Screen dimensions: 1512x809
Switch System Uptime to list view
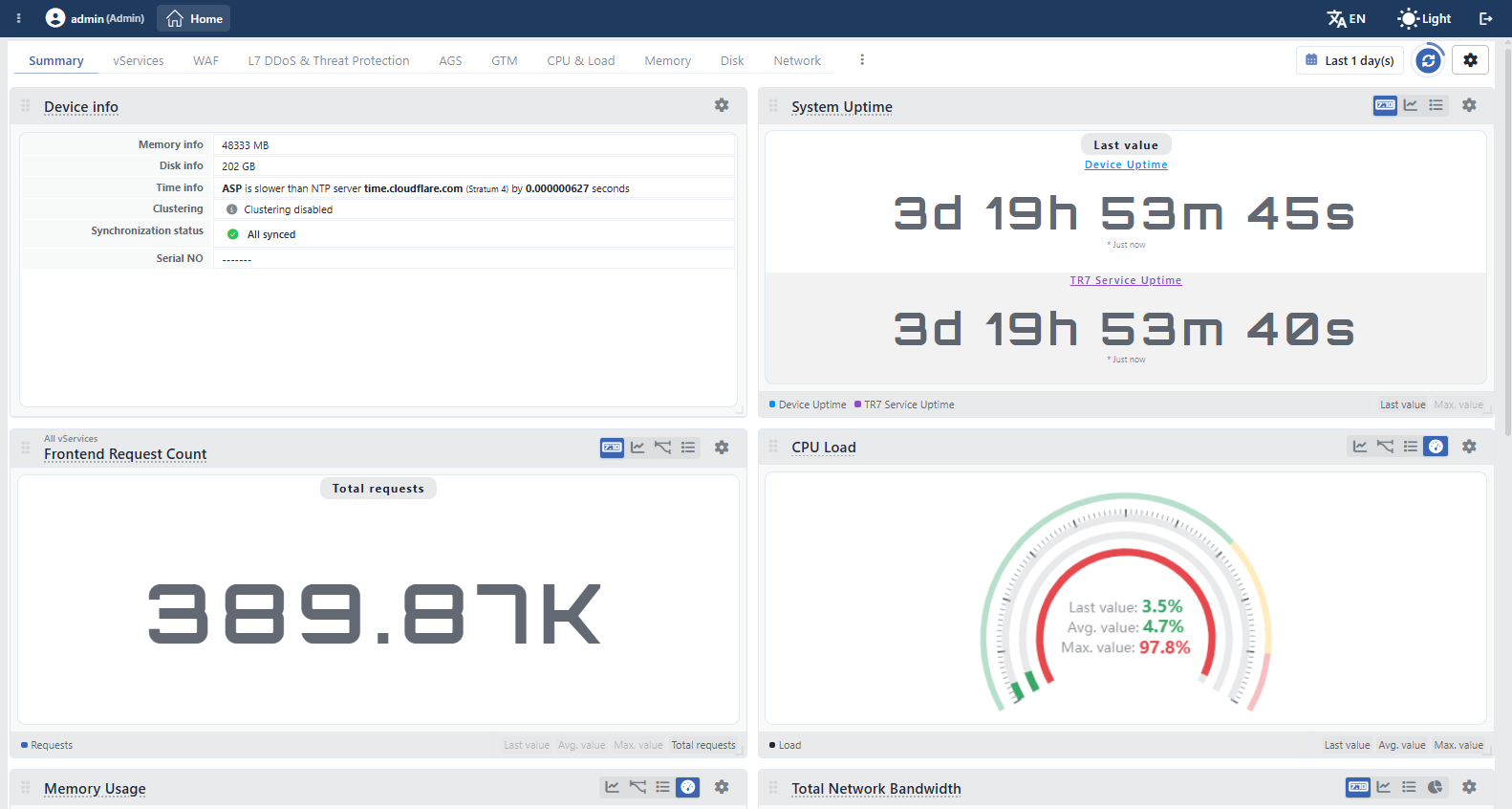[1436, 105]
